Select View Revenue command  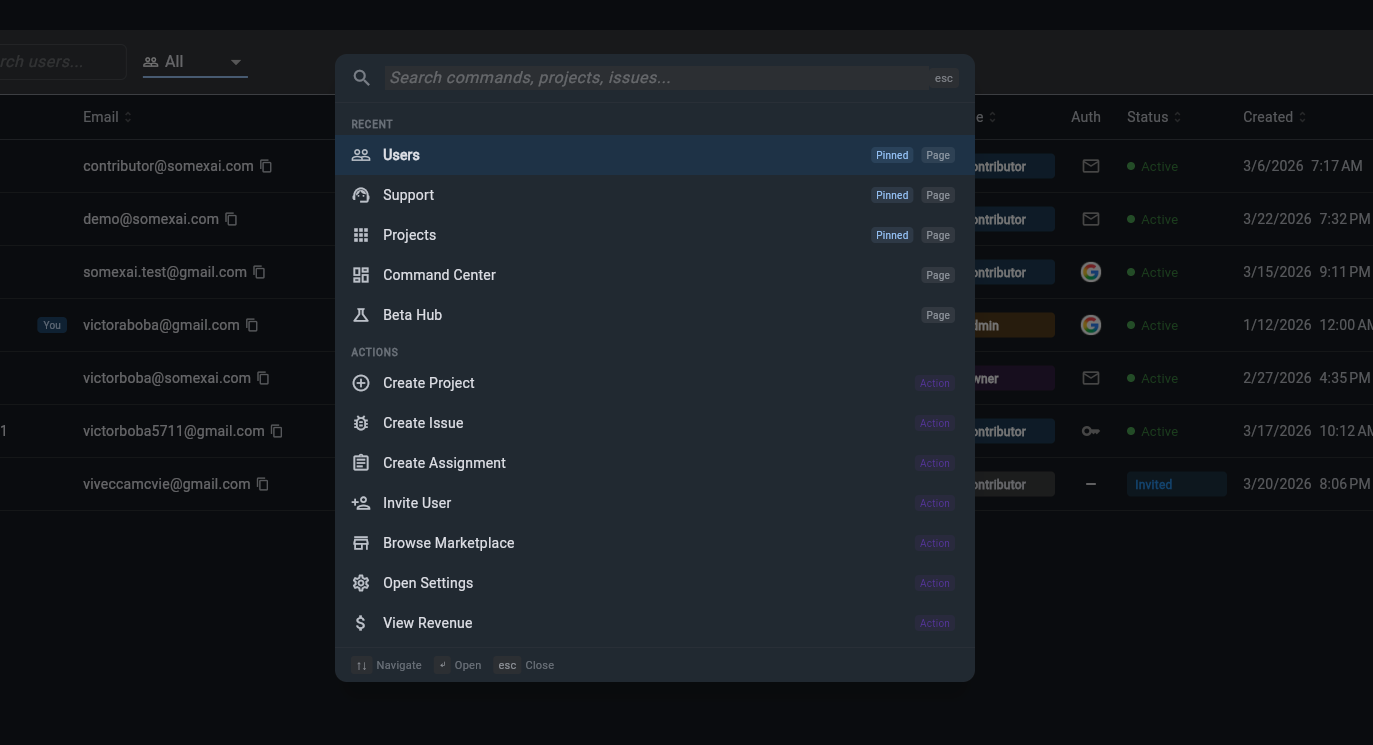[x=427, y=623]
